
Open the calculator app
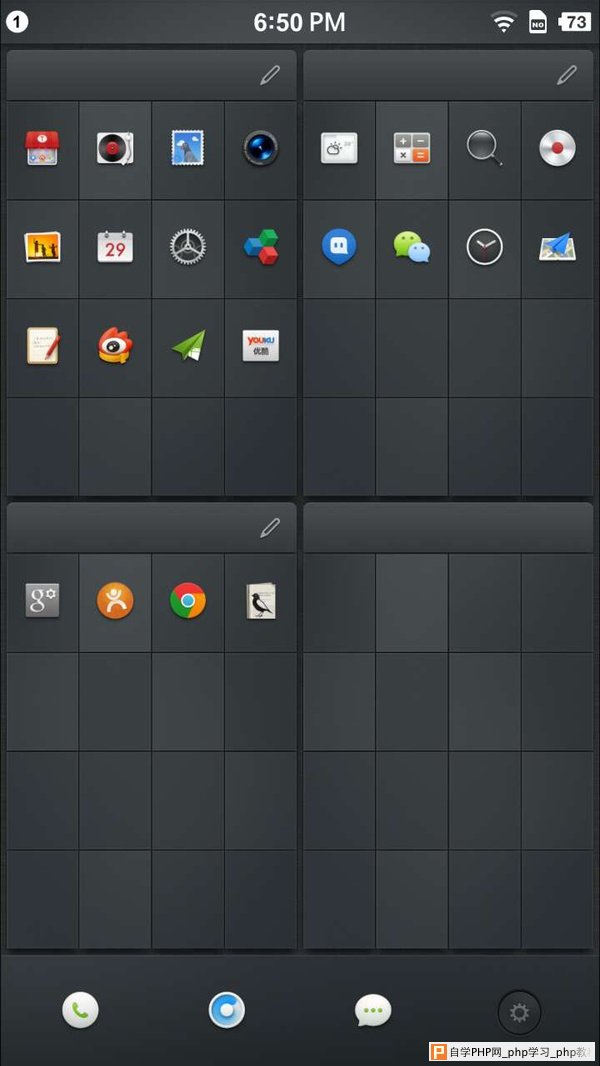[x=412, y=148]
